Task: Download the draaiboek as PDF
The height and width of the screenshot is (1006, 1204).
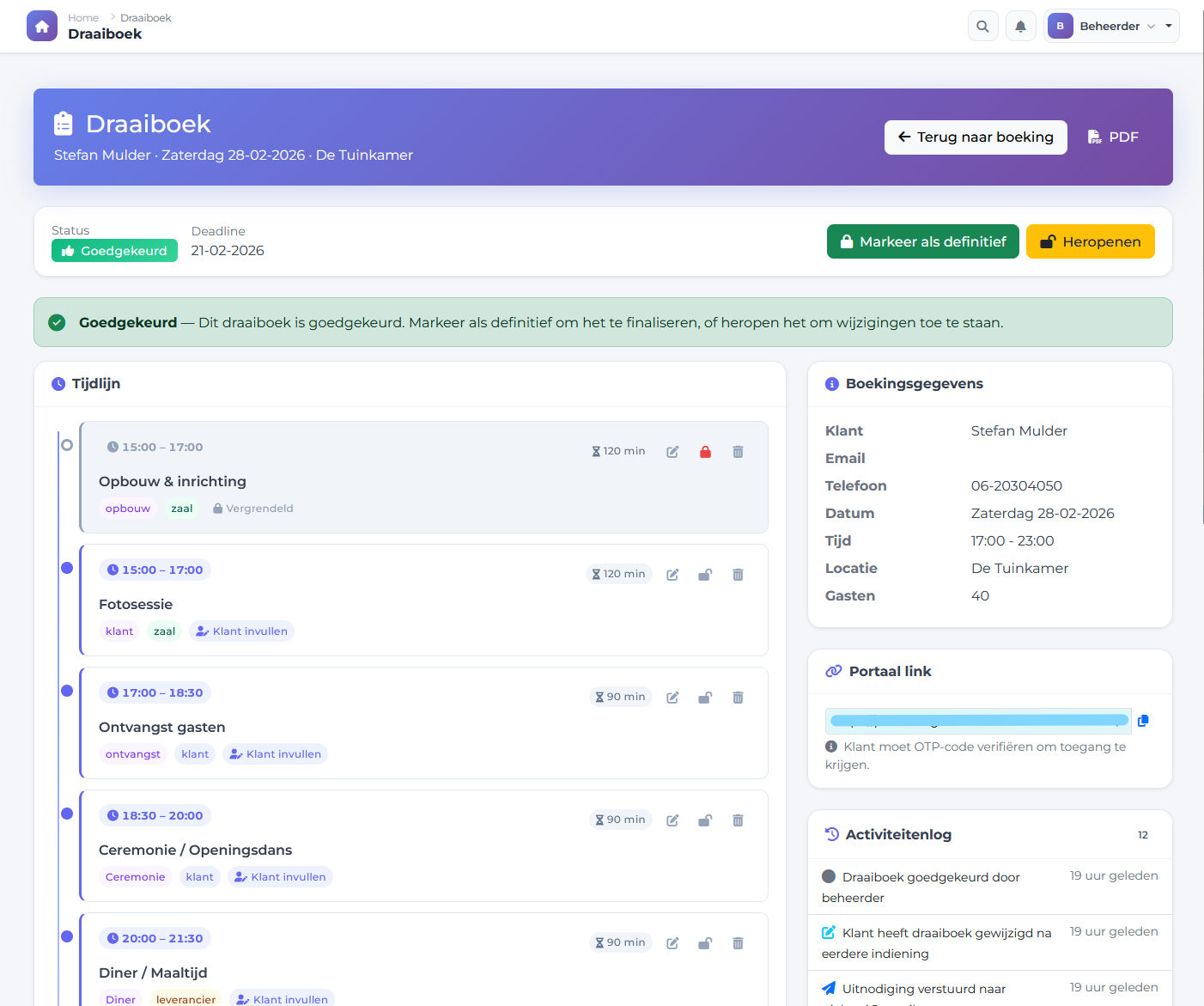Action: 1113,137
